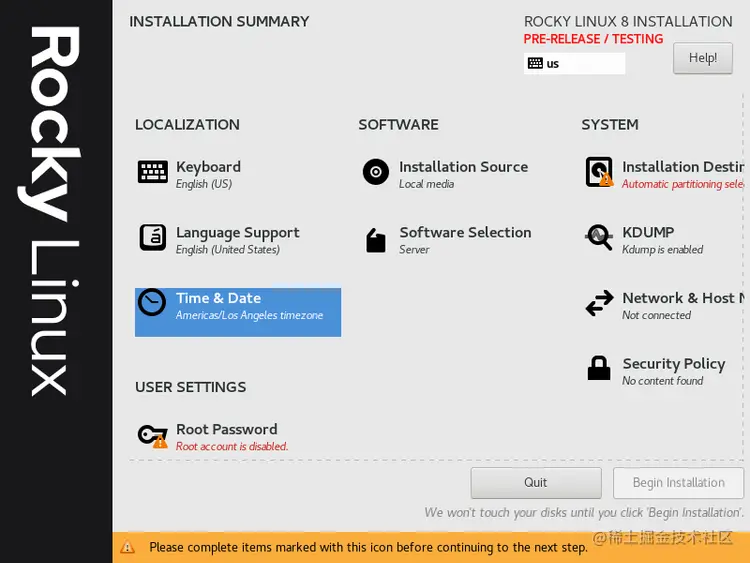
Task: Click the Time & Date clock icon
Action: click(x=152, y=302)
